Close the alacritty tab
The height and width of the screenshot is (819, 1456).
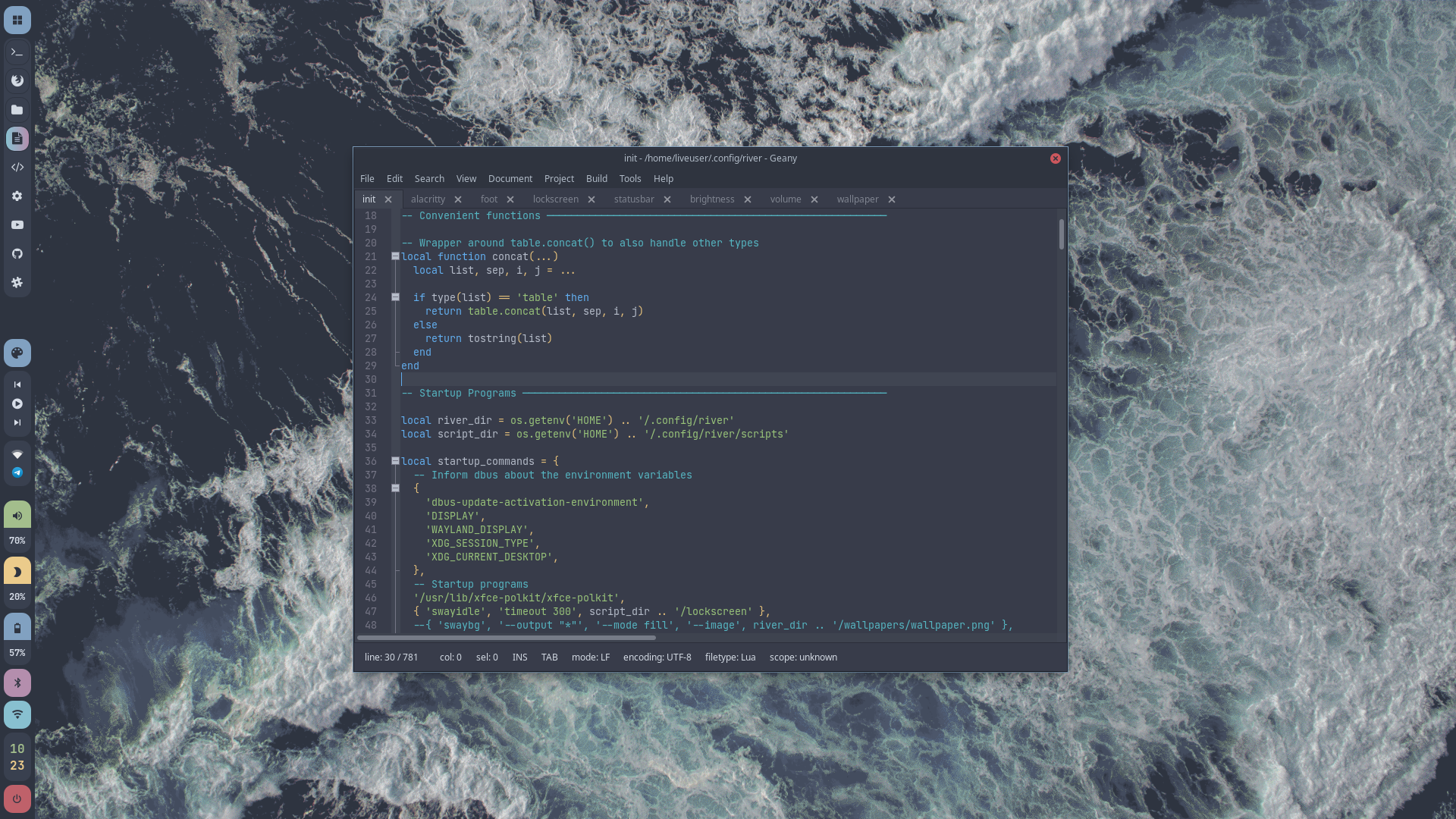[457, 199]
